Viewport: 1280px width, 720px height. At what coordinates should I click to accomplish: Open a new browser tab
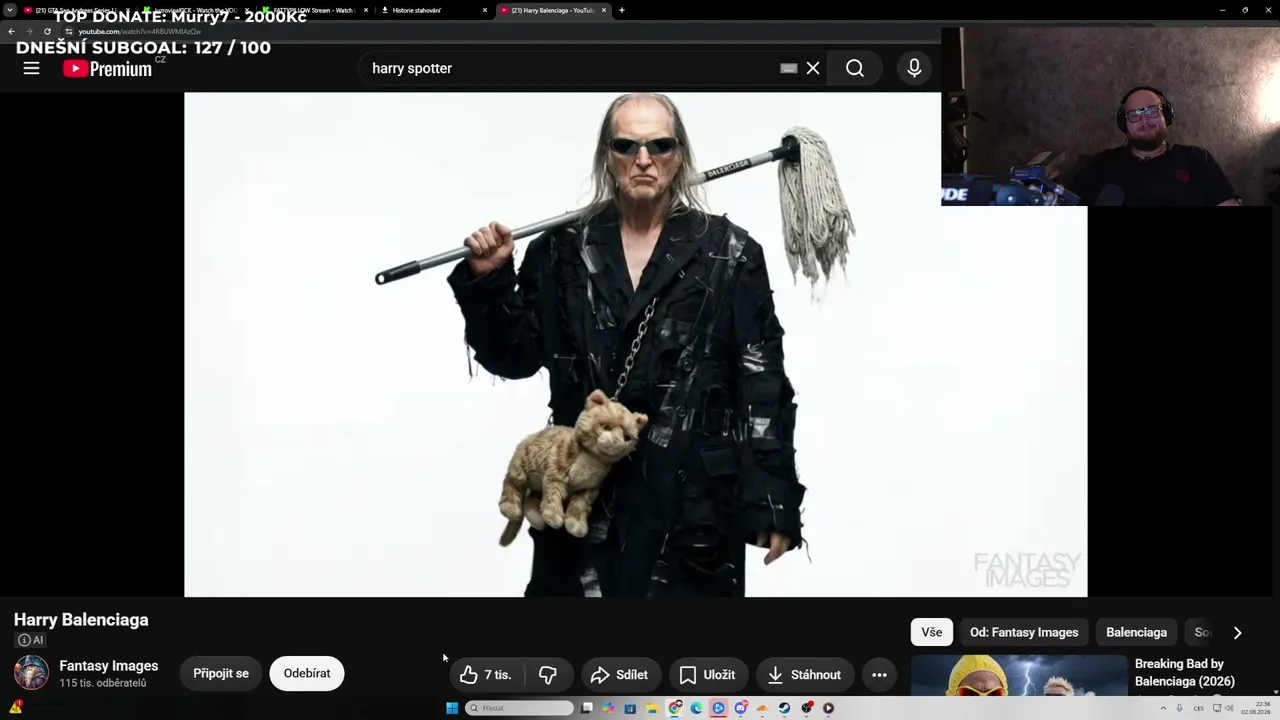point(622,10)
